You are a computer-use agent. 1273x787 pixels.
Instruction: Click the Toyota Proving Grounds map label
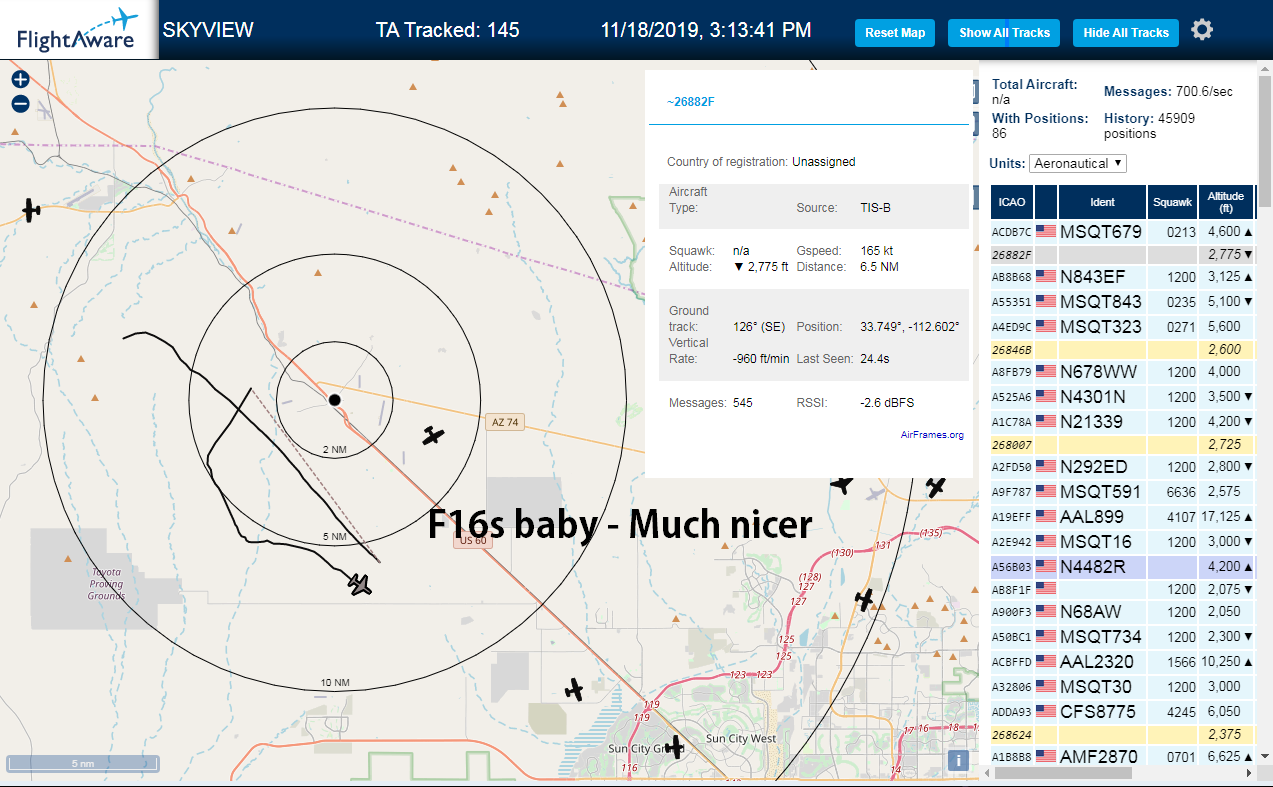coord(106,584)
